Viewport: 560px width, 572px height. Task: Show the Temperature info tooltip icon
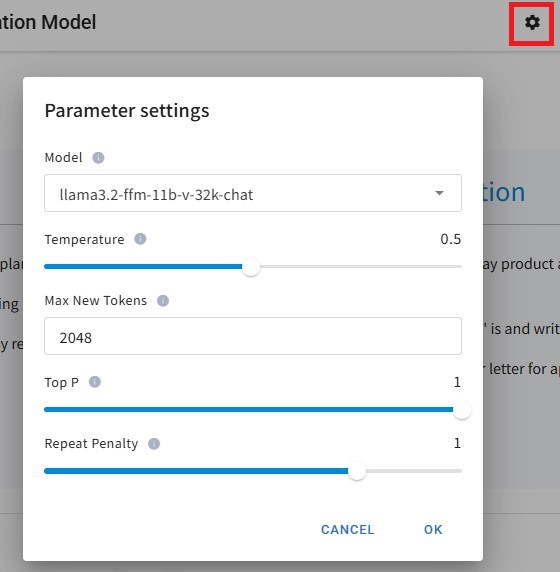point(140,239)
